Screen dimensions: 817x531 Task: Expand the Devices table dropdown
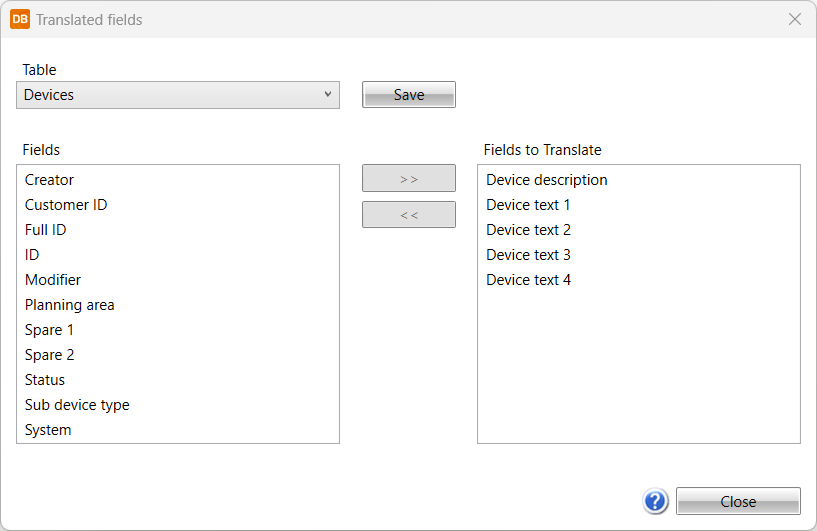click(178, 95)
